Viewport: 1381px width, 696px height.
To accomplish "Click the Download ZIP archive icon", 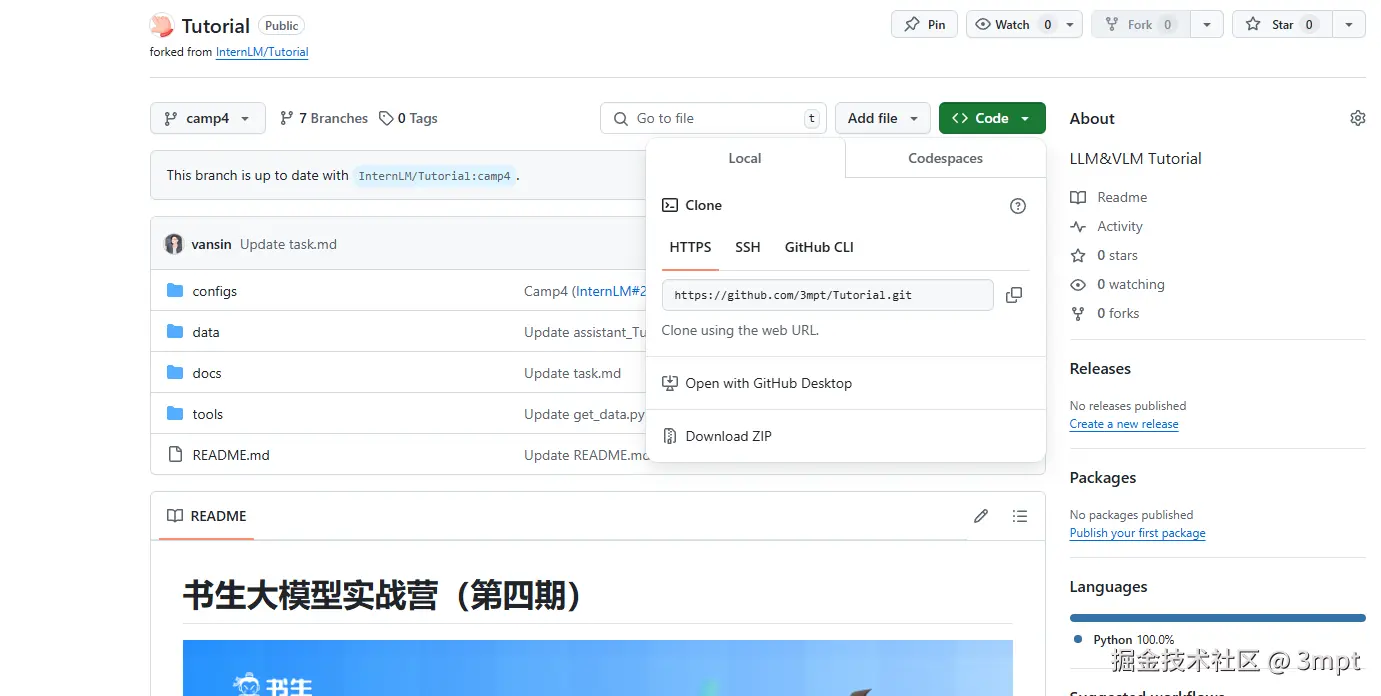I will pos(670,436).
